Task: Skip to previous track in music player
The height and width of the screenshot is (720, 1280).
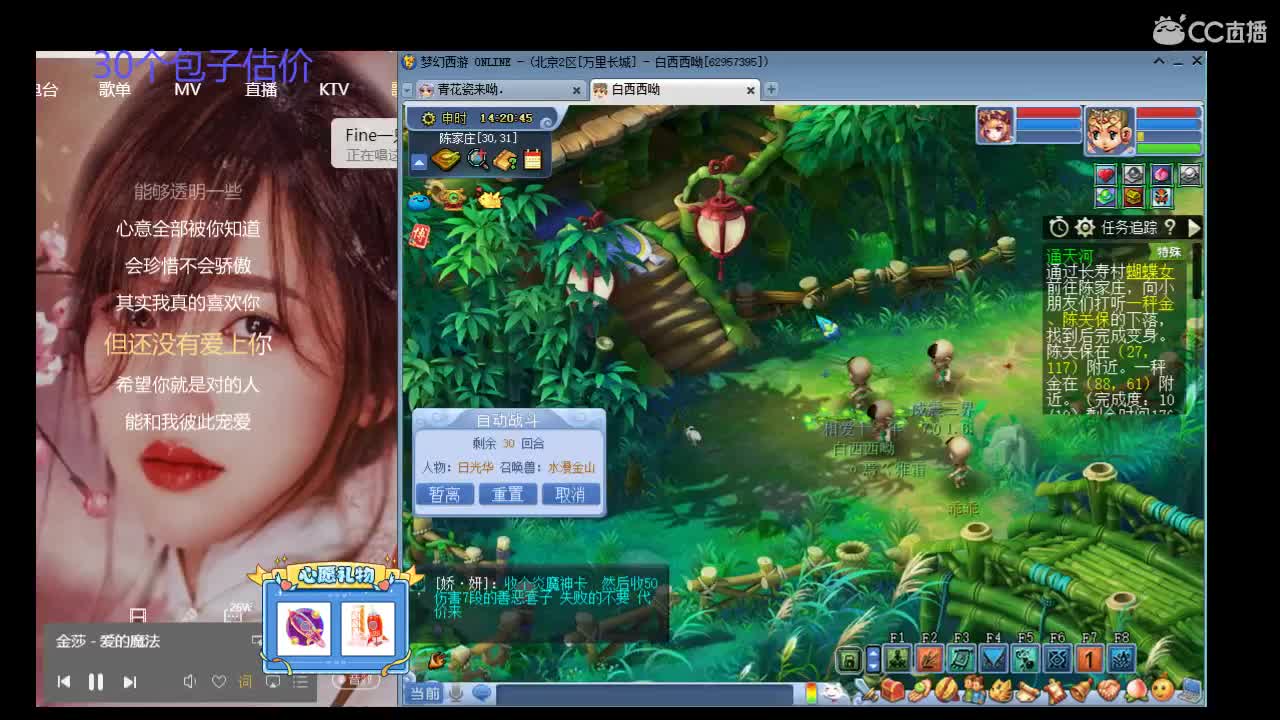Action: click(63, 682)
